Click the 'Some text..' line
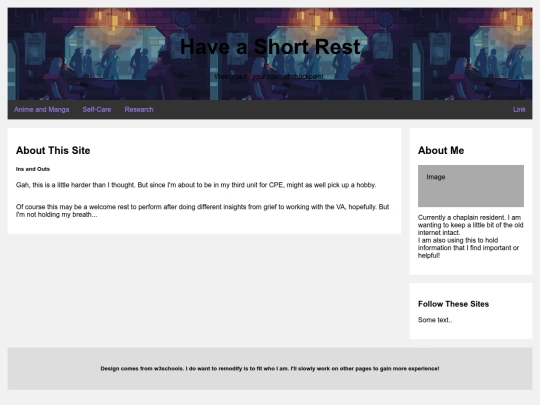Viewport: 540px width, 405px height. (435, 320)
